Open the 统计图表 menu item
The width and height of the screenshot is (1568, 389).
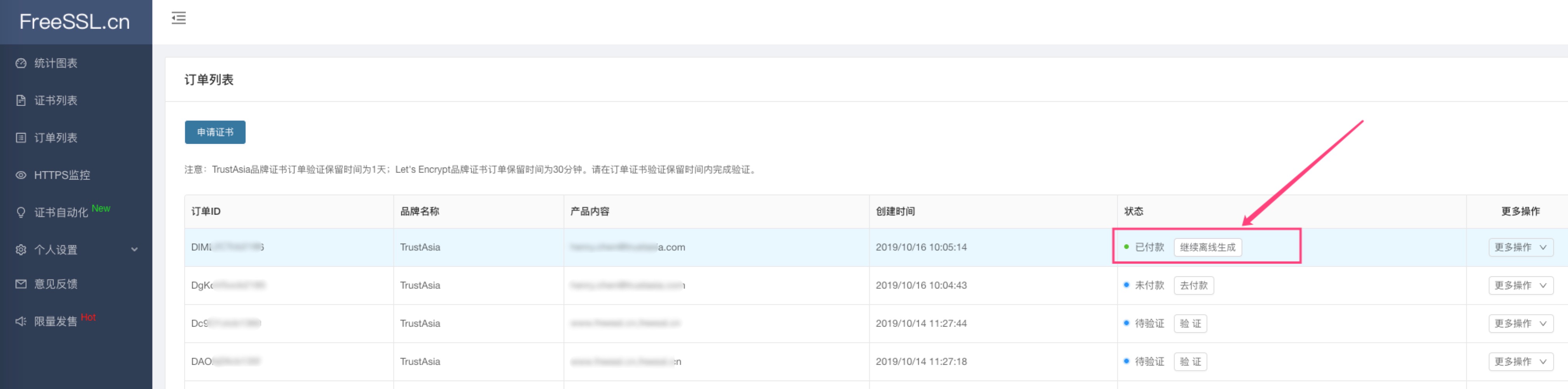point(76,63)
